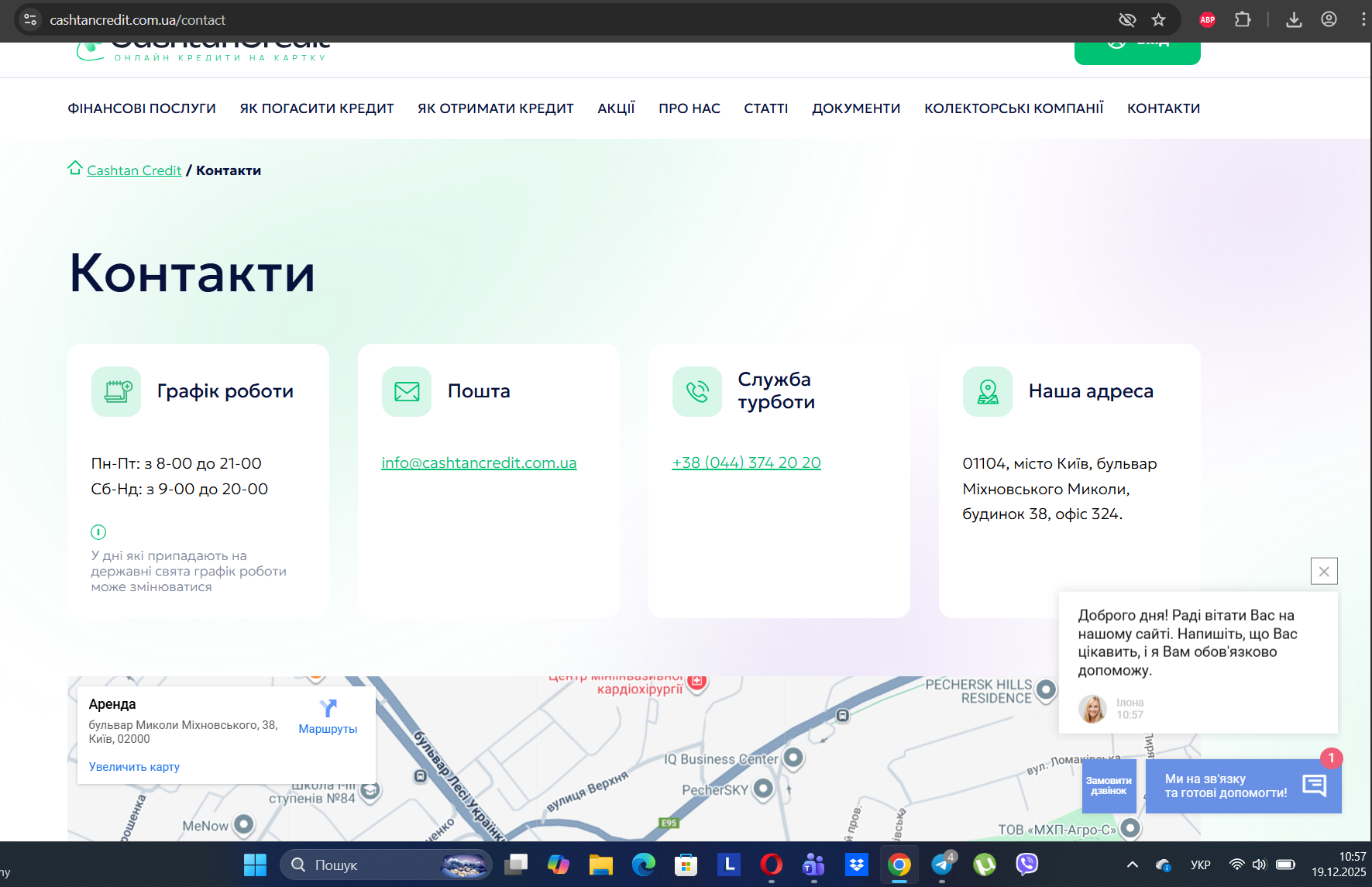This screenshot has height=887, width=1372.
Task: Select the IQ Business Center map marker
Action: [793, 757]
